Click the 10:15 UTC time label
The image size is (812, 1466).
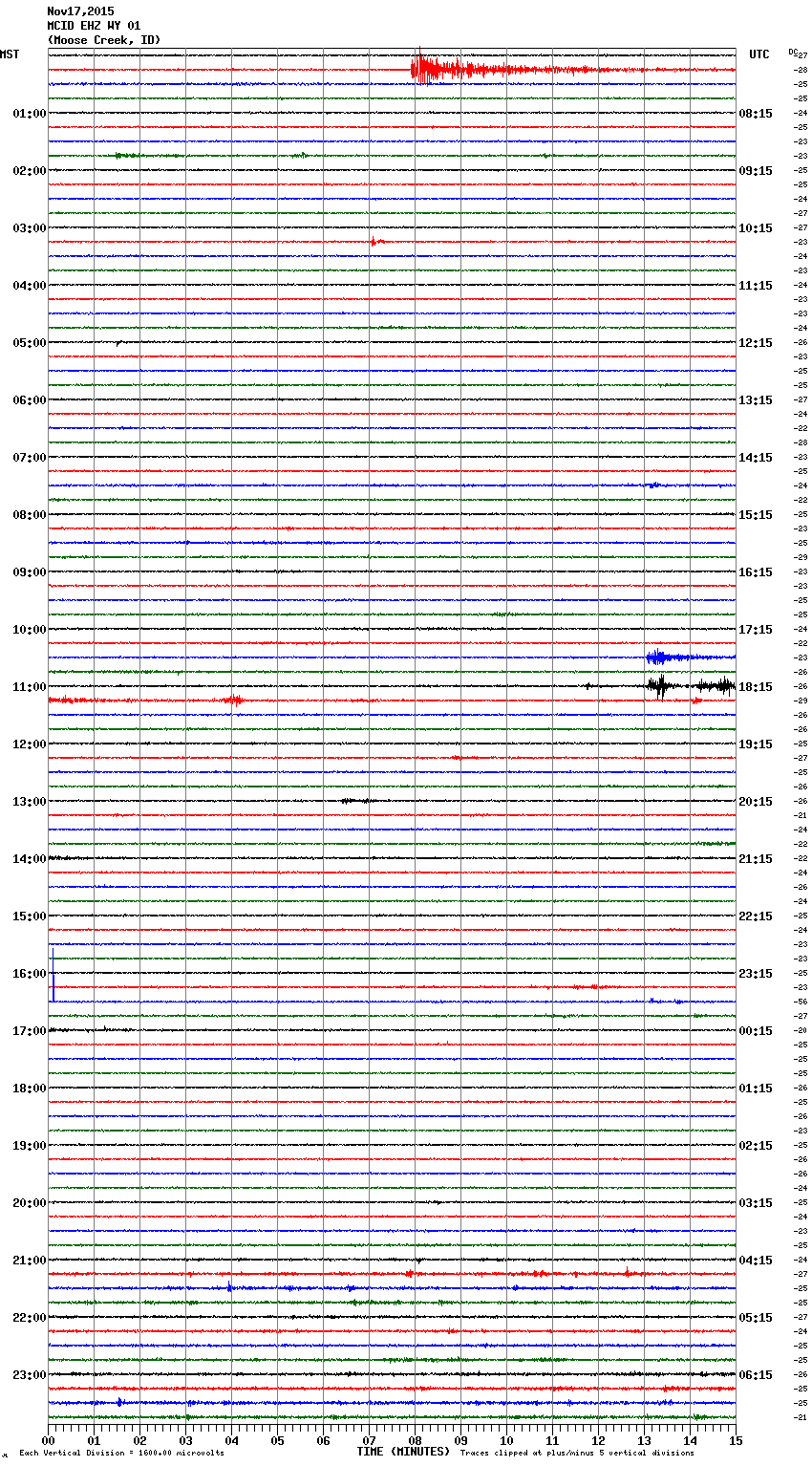click(x=756, y=228)
